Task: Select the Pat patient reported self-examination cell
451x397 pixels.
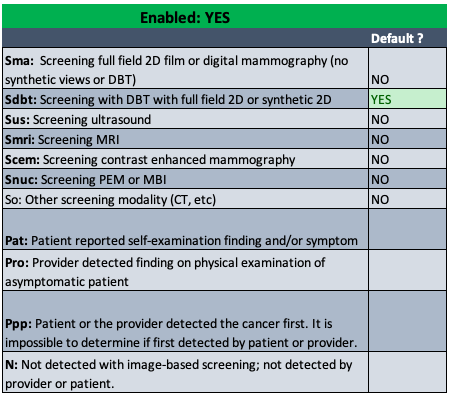Action: tap(186, 229)
